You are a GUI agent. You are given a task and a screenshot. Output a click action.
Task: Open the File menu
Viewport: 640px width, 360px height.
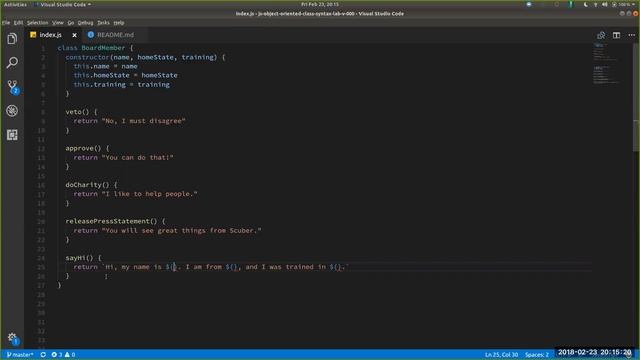coord(6,23)
